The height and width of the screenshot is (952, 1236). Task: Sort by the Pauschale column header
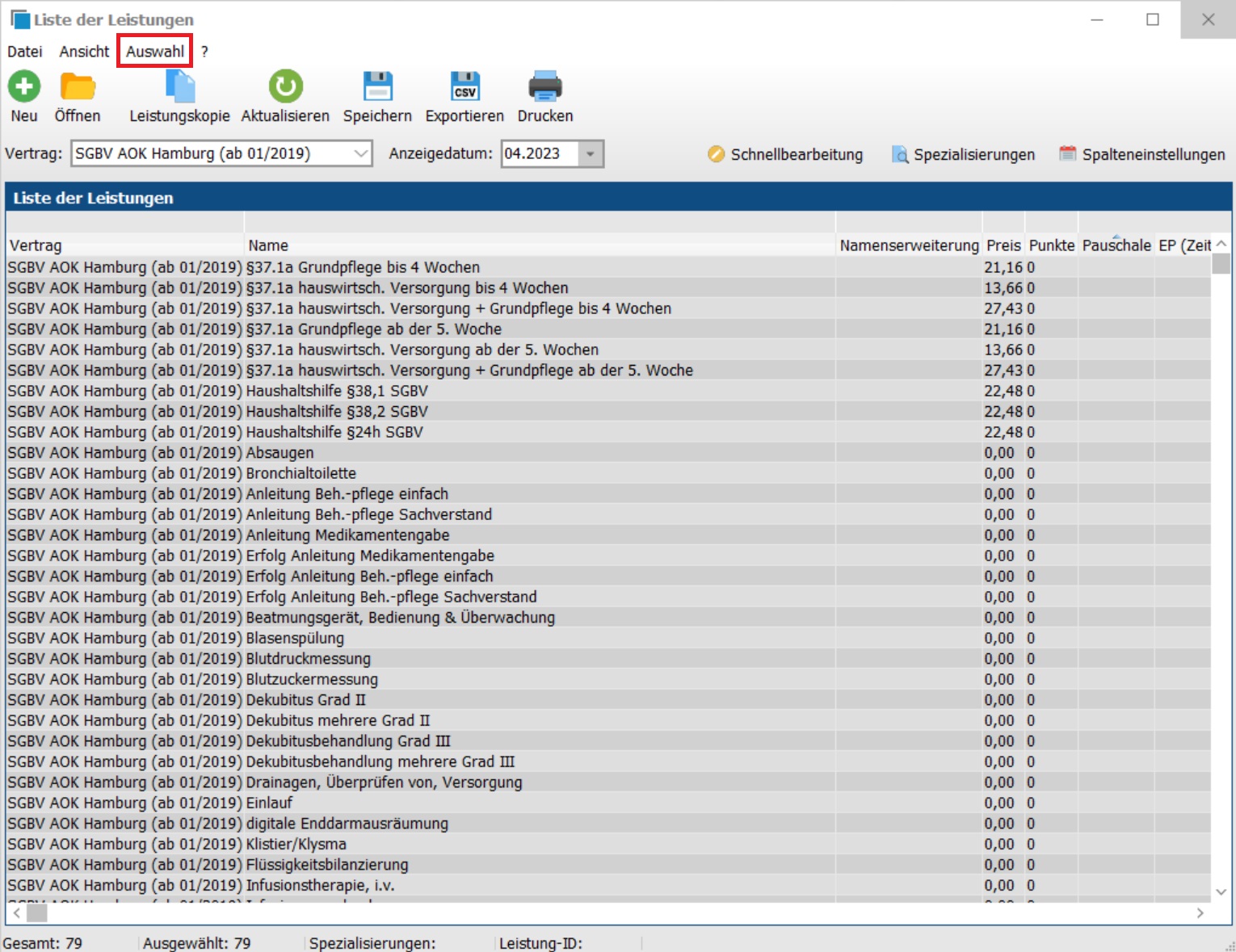click(1116, 245)
